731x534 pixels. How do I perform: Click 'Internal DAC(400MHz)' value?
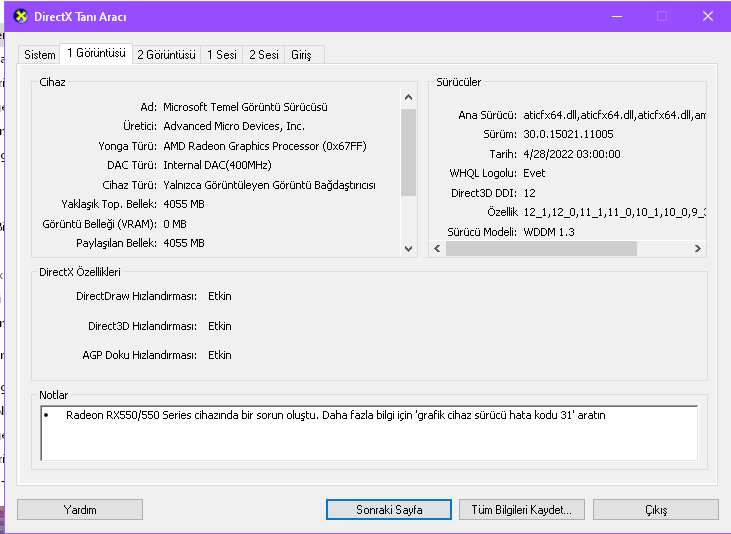(x=217, y=165)
